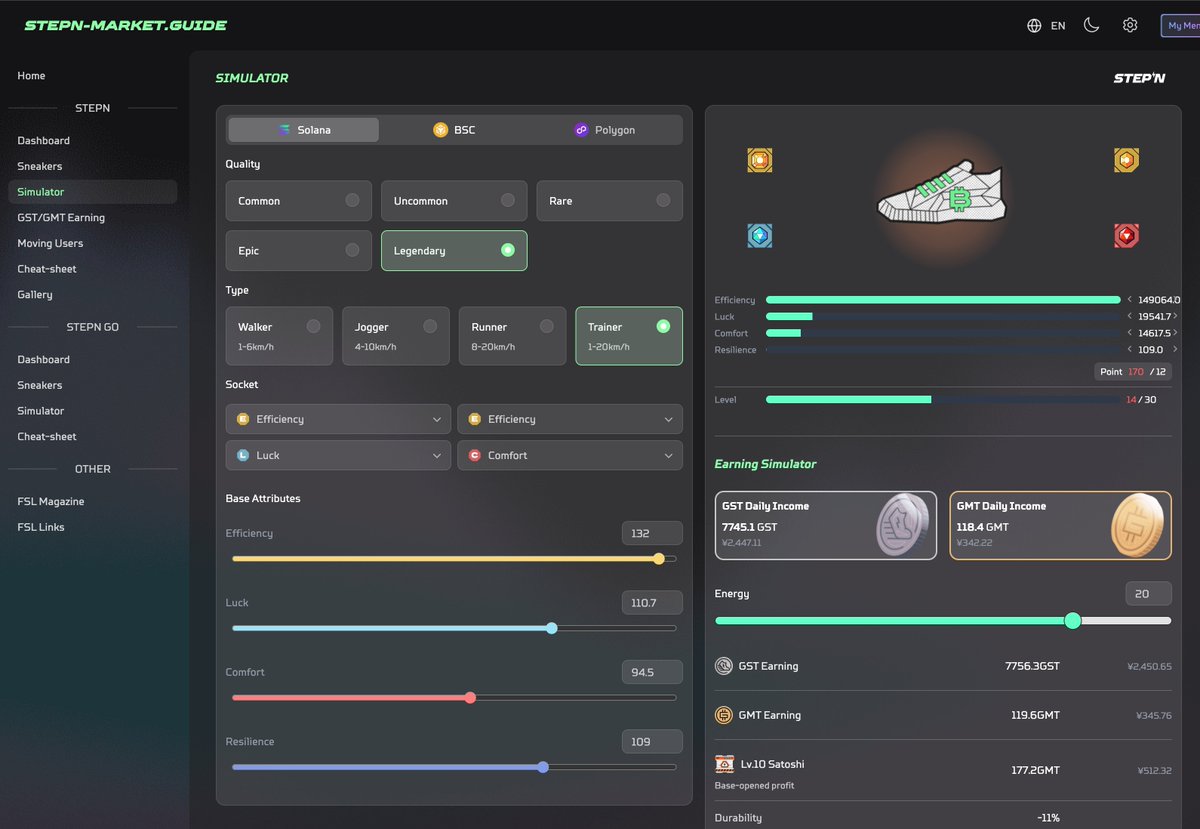Select Epic quality
The height and width of the screenshot is (829, 1200).
point(299,251)
